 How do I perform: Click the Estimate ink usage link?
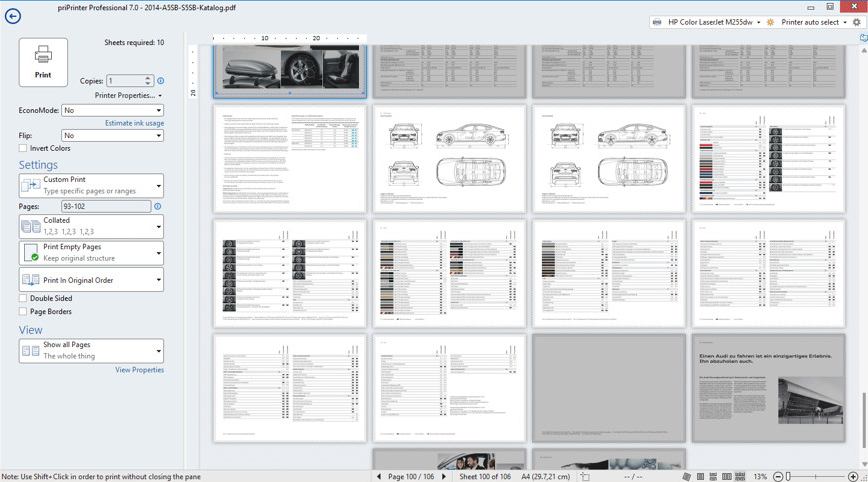(x=134, y=123)
